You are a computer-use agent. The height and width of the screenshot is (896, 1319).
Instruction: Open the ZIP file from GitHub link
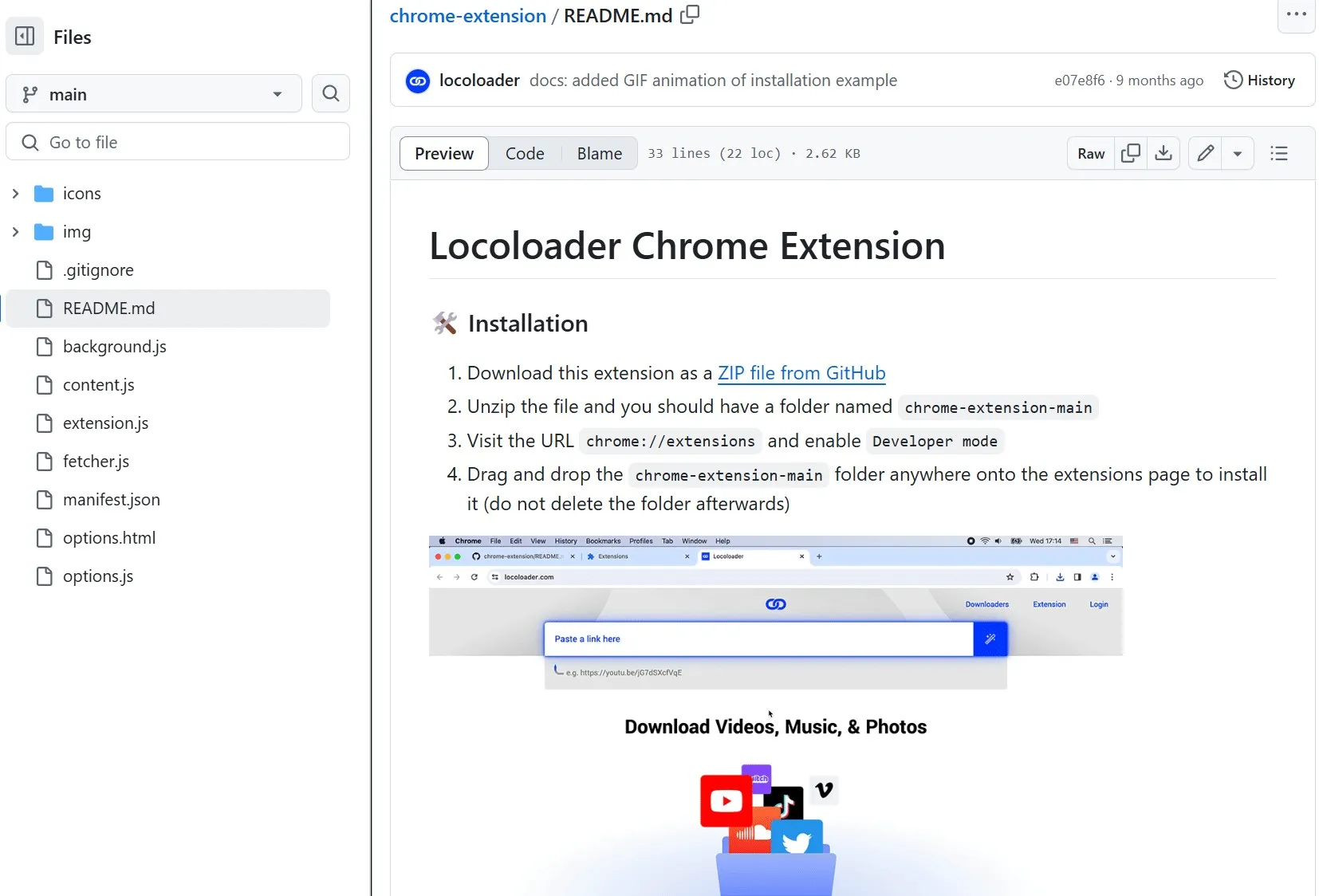(801, 372)
